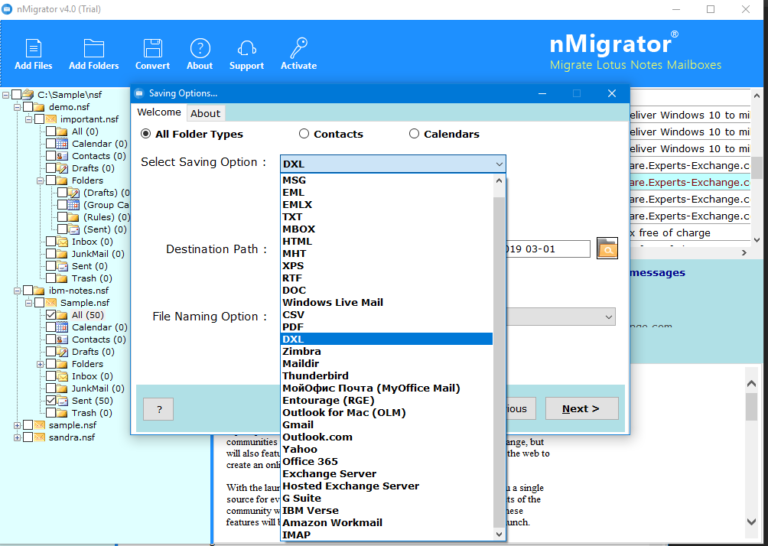This screenshot has width=768, height=546.
Task: Click the nMigrator app icon in title bar
Action: pyautogui.click(x=7, y=9)
